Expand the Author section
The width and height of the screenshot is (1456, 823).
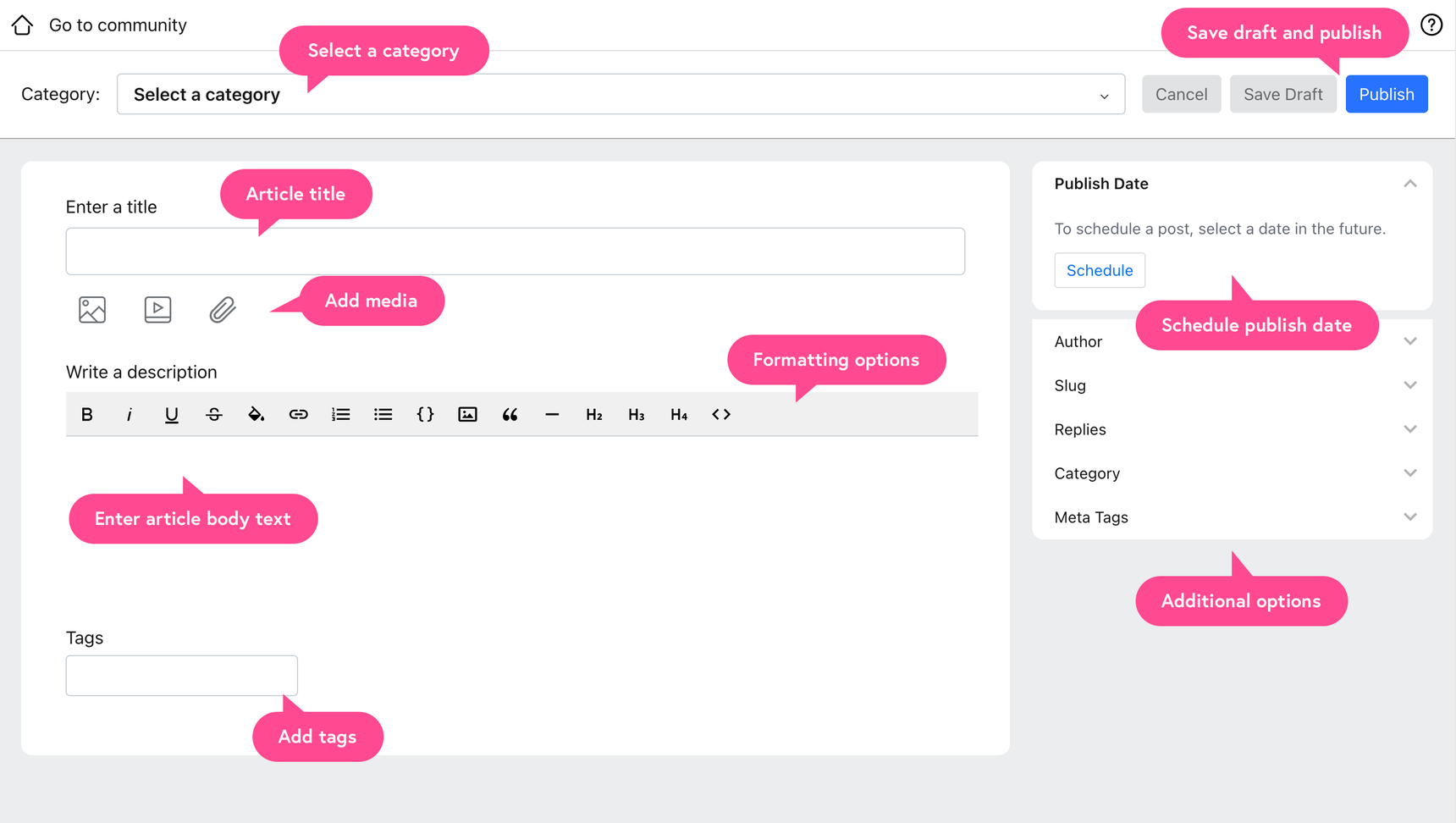[x=1409, y=341]
